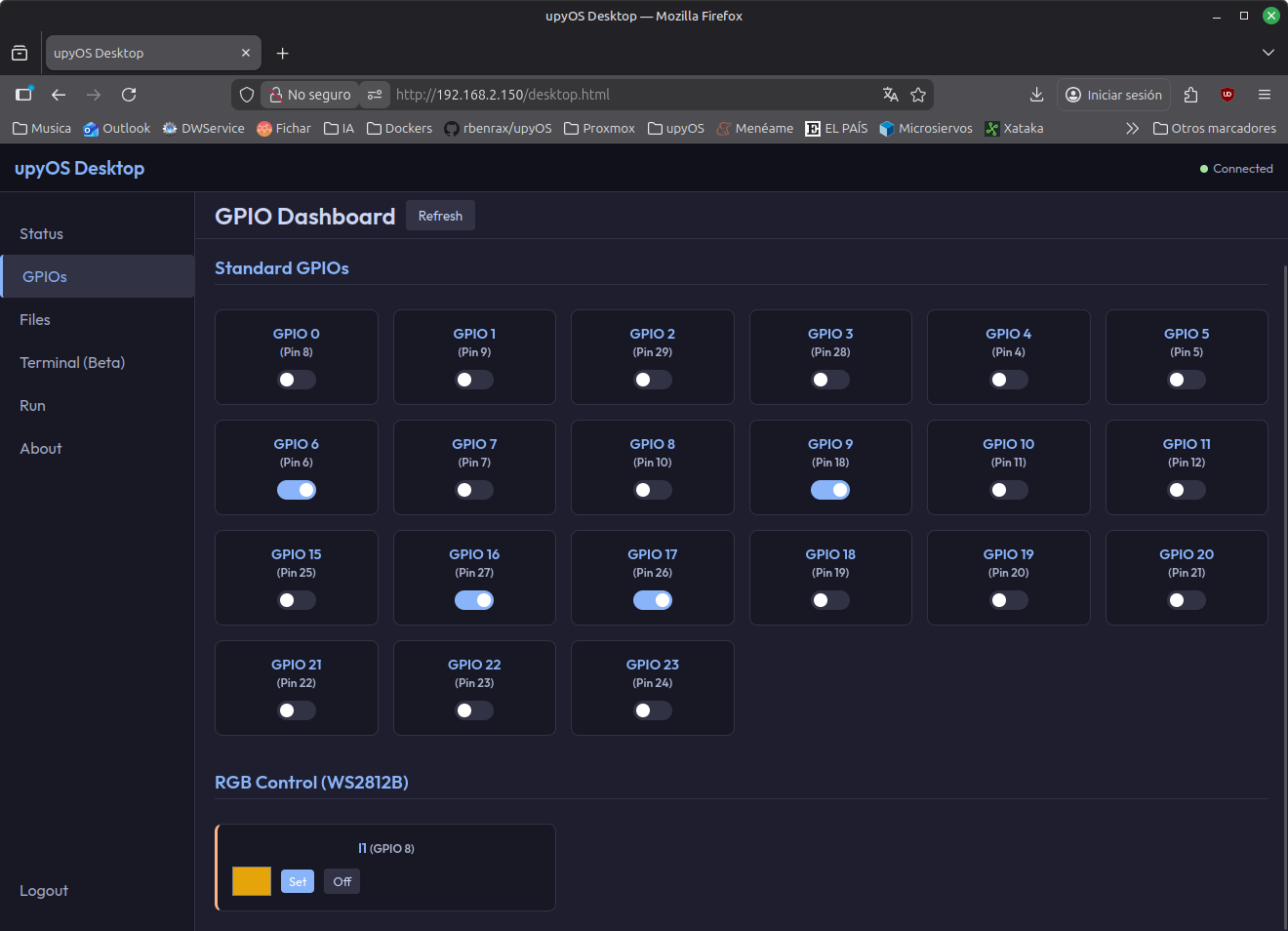Image resolution: width=1288 pixels, height=931 pixels.
Task: Select GPIOs in the sidebar
Action: [98, 277]
